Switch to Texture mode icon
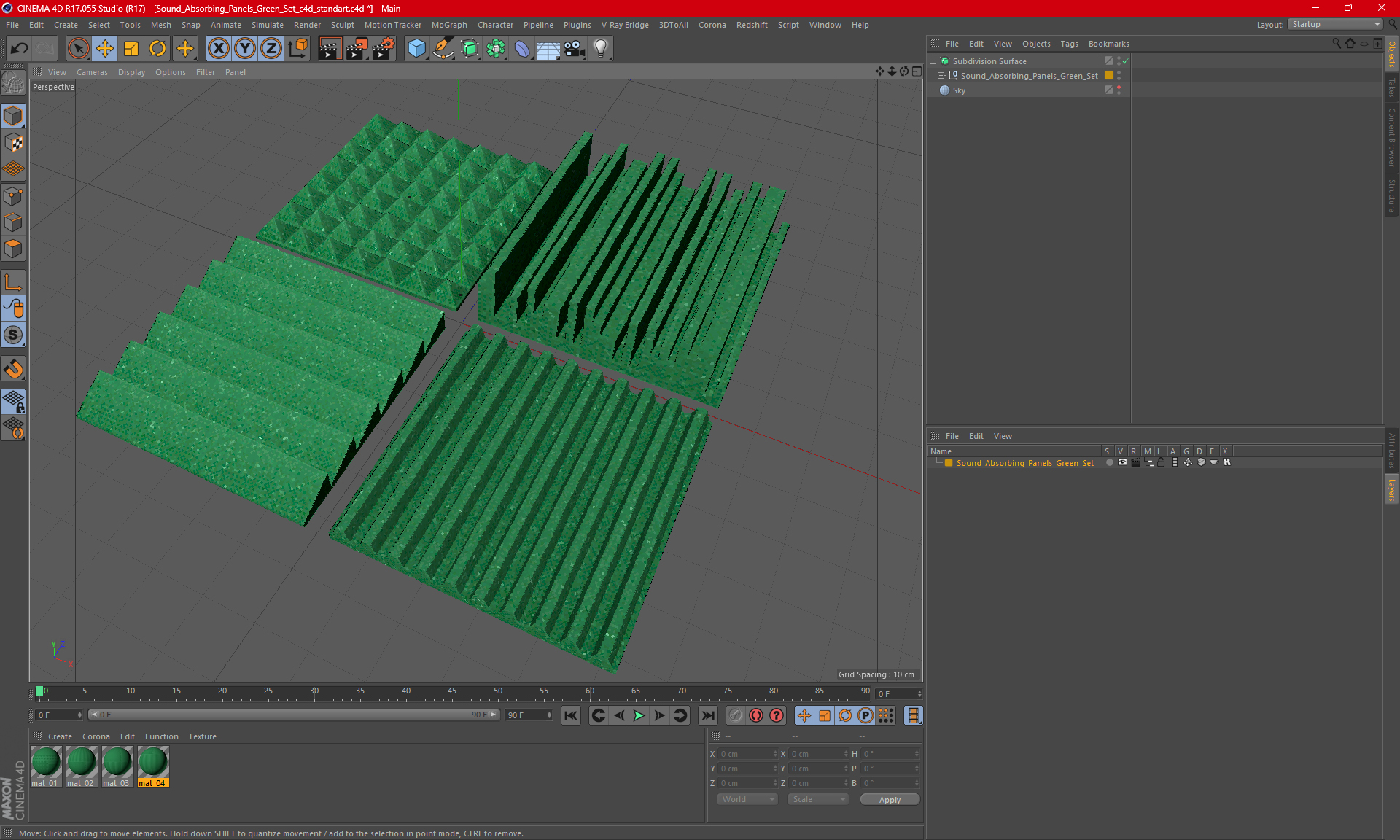Screen dimensions: 1400x840 coord(13,143)
